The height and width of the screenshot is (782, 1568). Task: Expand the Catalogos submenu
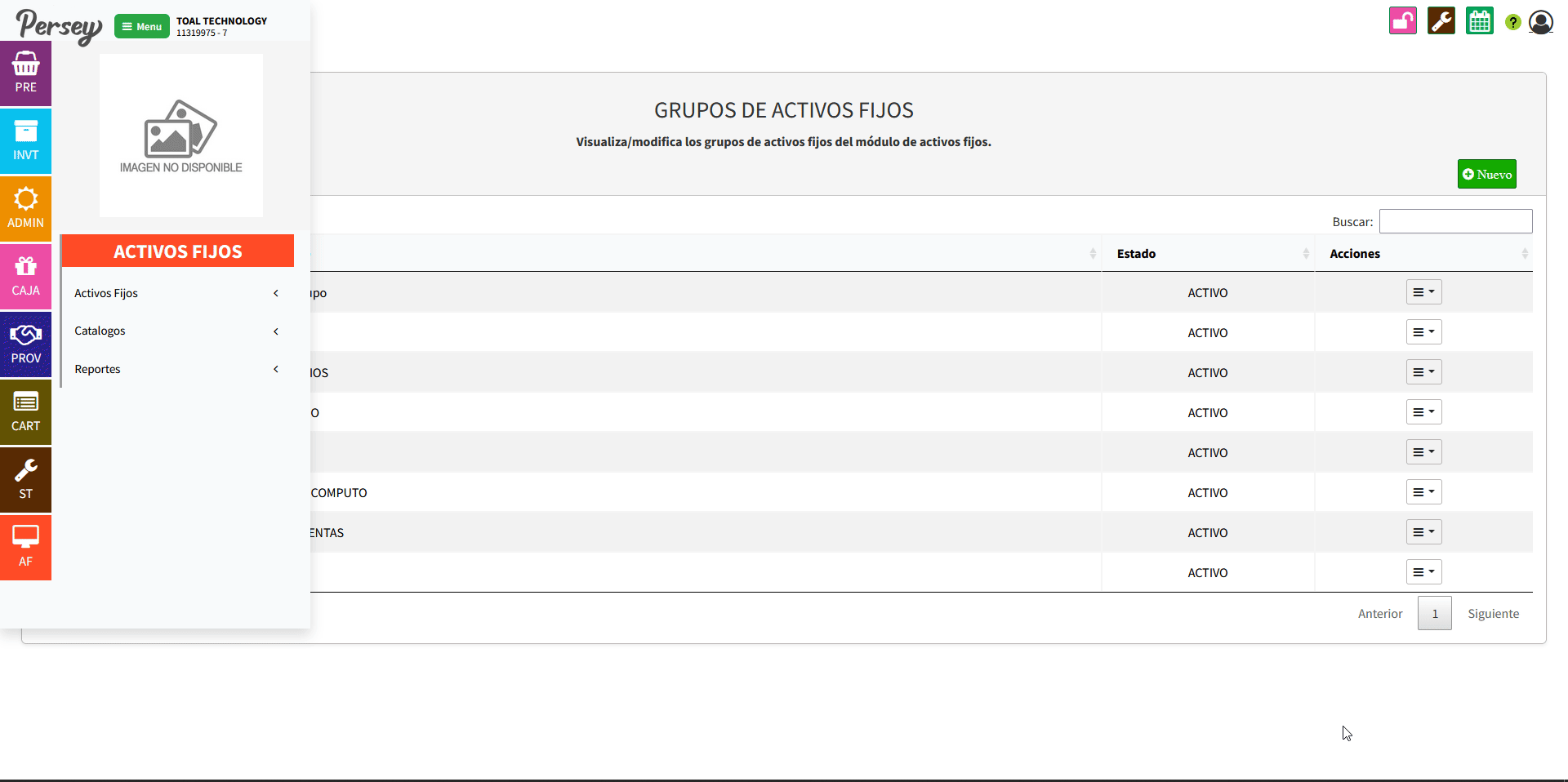[176, 331]
